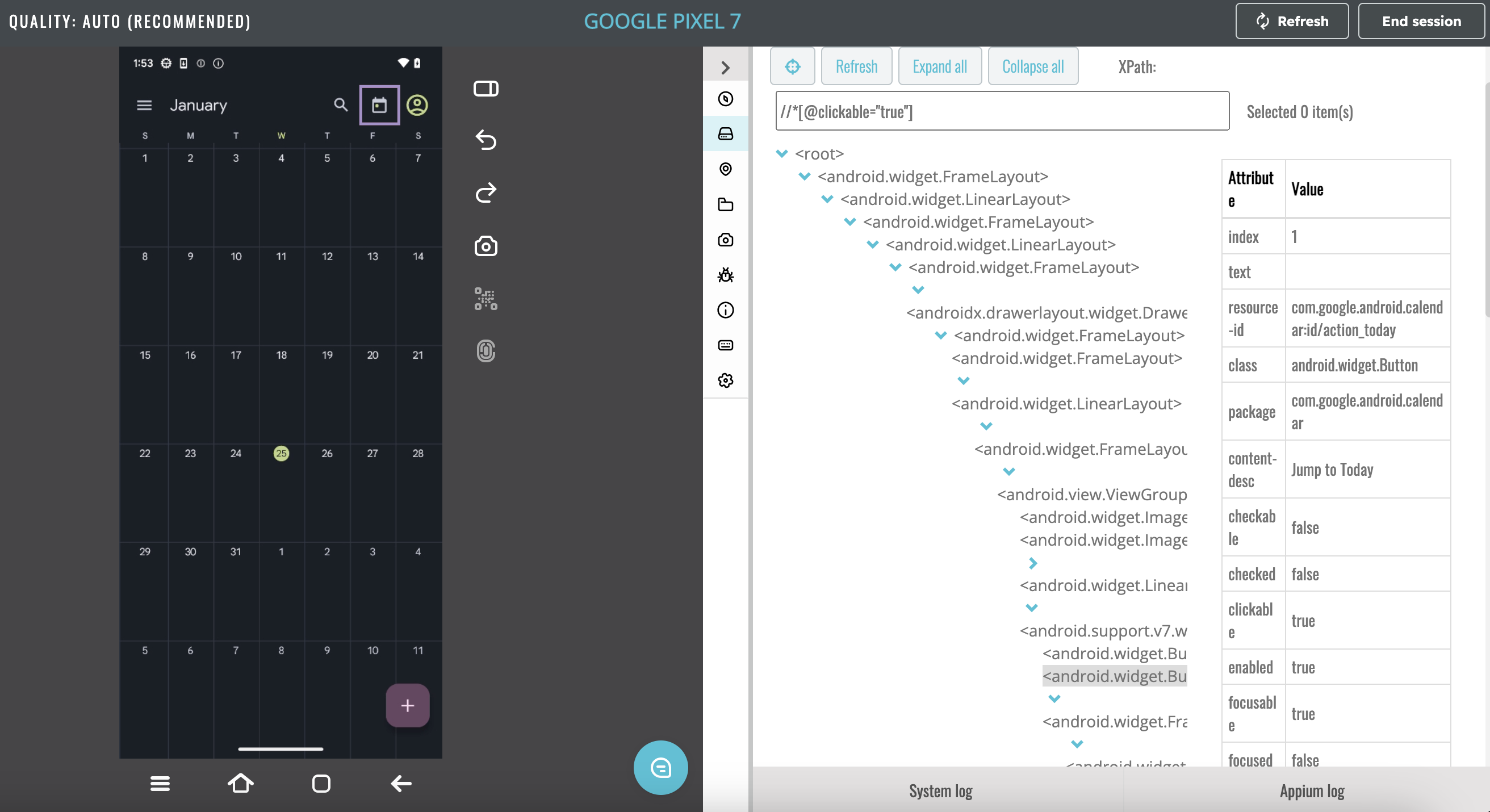
Task: Select the highlighted android.widget.Button tree row
Action: coord(1114,676)
